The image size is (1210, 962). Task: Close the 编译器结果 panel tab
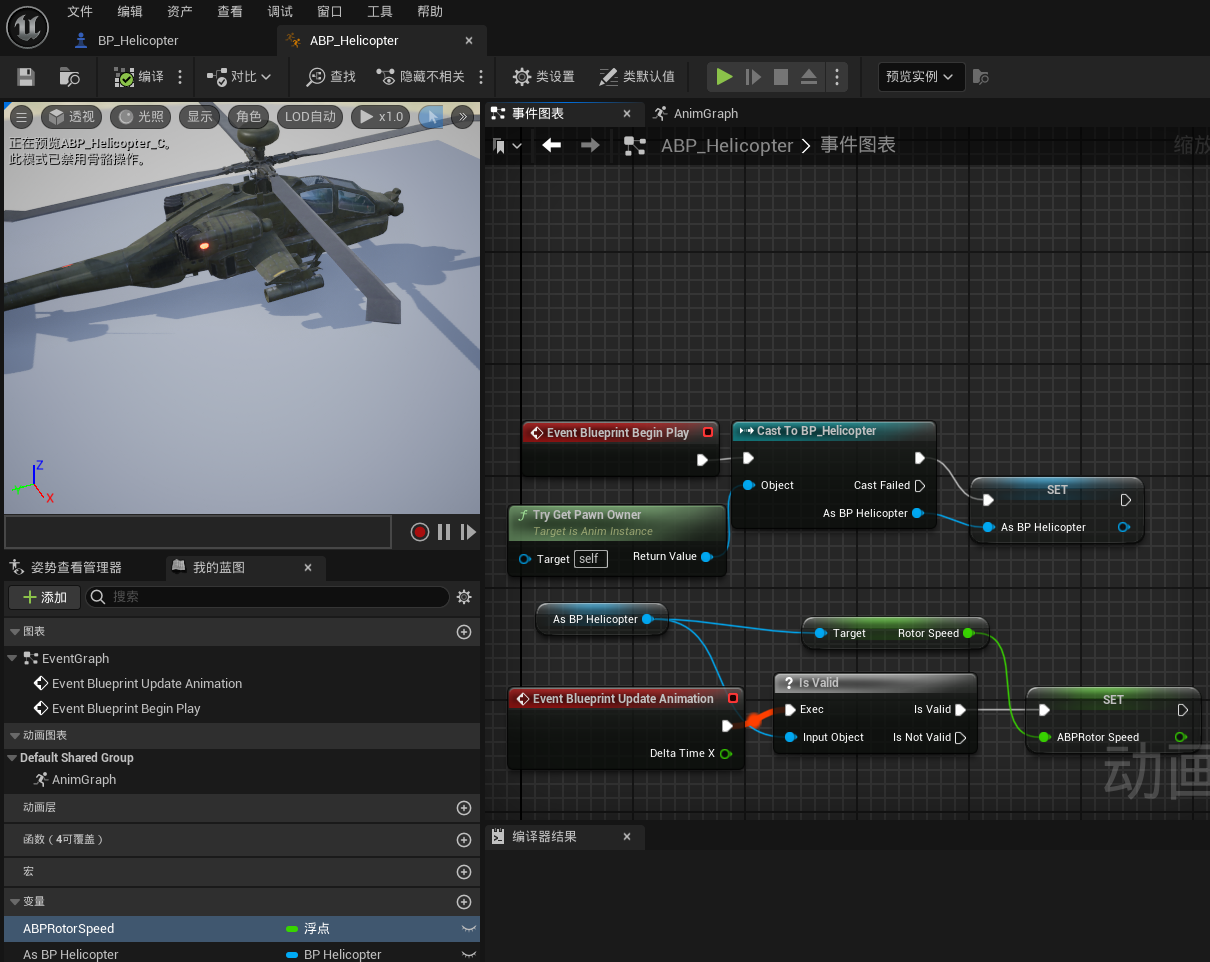click(x=627, y=837)
